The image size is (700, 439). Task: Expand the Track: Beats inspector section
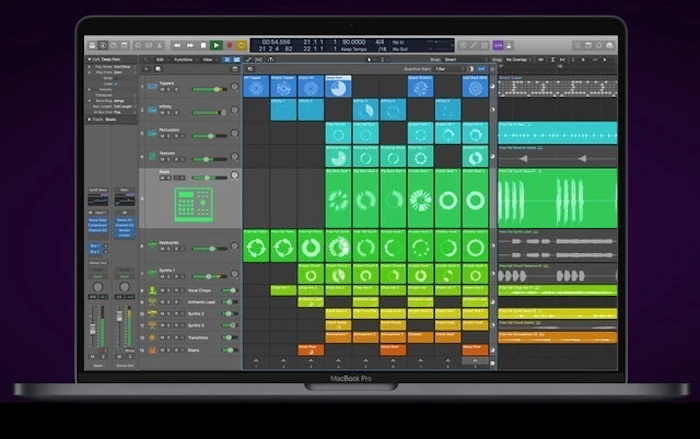click(89, 119)
